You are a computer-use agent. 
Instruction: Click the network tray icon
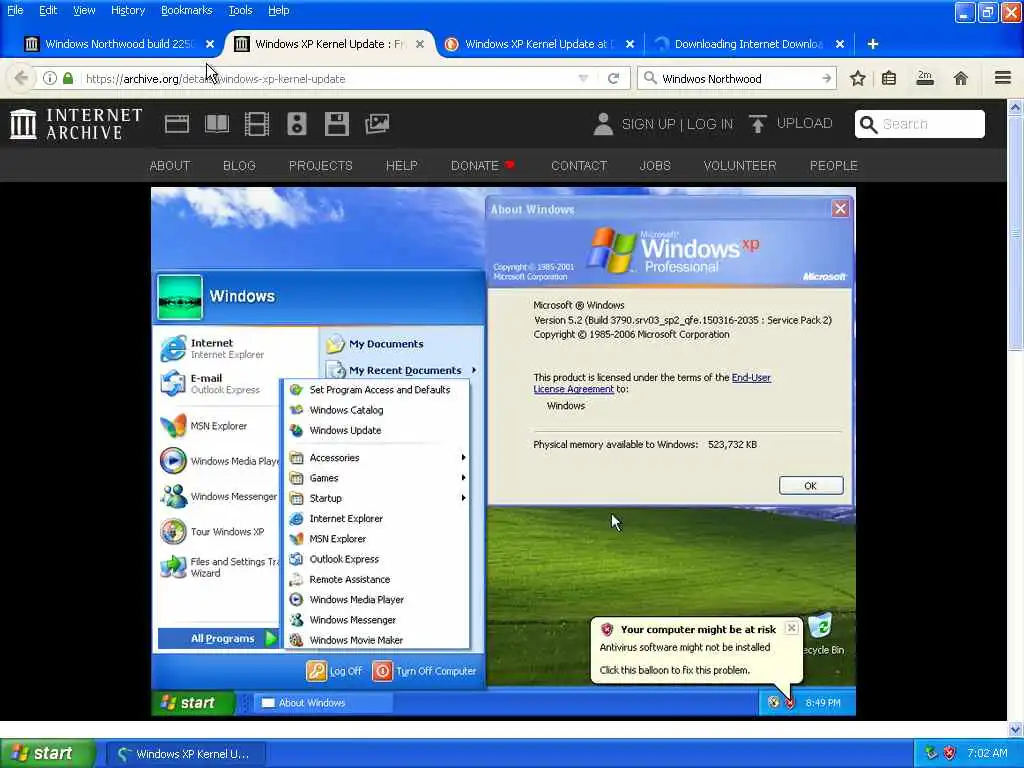pos(931,753)
